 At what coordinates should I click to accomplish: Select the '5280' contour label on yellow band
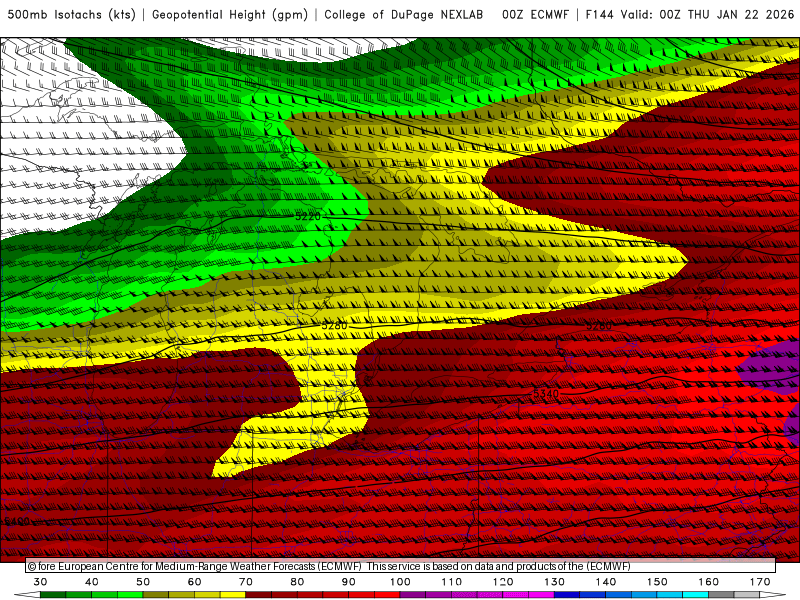click(x=334, y=326)
